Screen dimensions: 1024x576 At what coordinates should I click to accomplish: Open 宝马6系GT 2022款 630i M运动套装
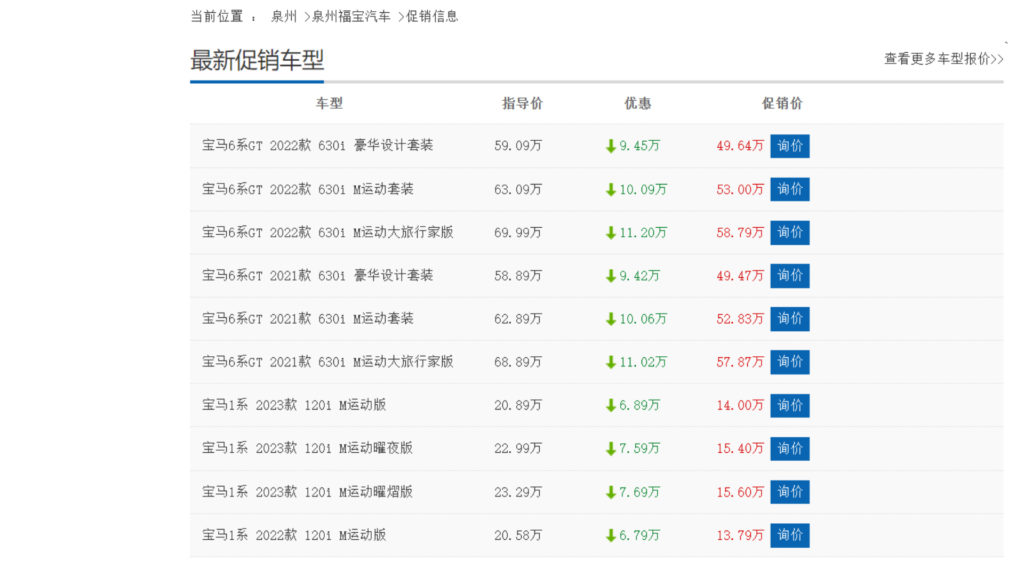(x=308, y=189)
